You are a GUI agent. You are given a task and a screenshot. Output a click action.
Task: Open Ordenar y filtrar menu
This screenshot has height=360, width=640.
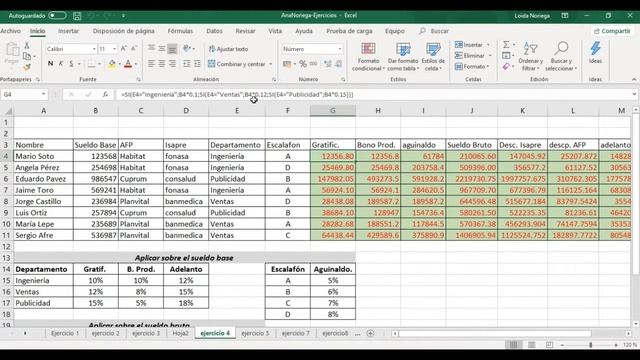click(530, 56)
